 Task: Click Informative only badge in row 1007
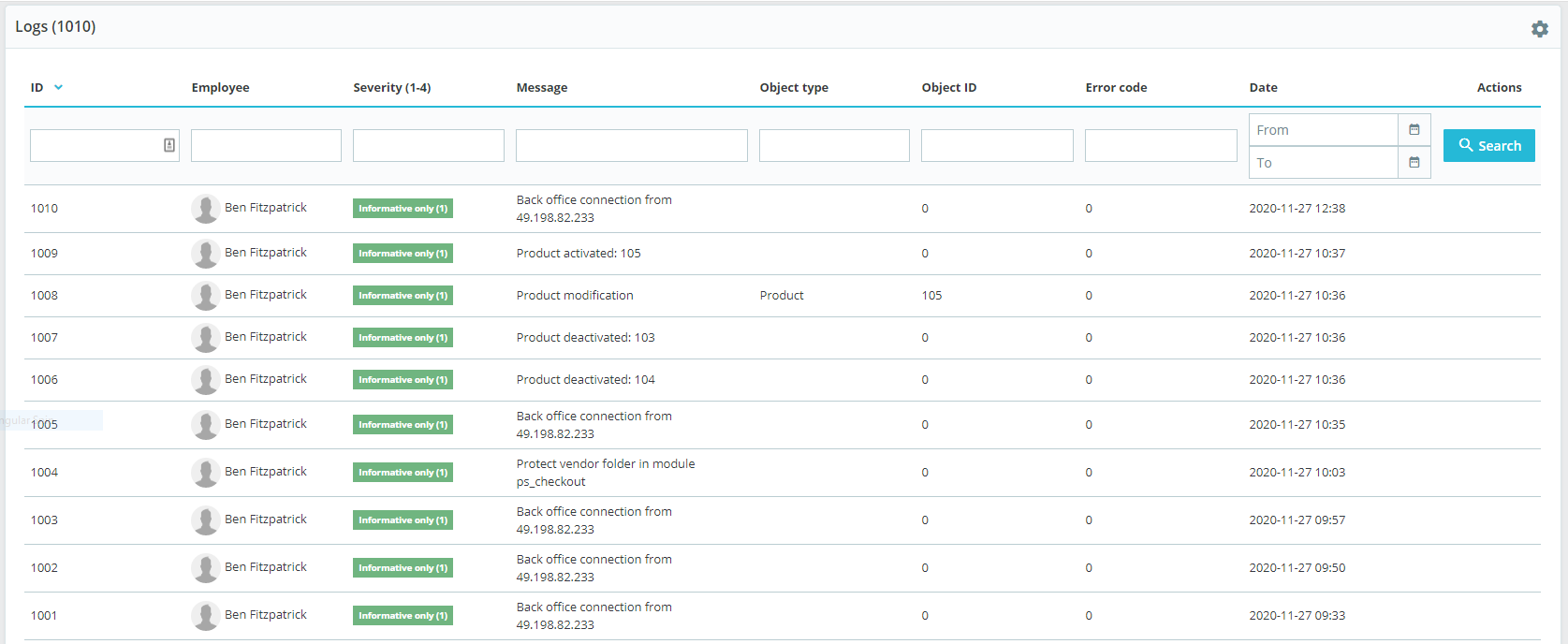tap(403, 338)
